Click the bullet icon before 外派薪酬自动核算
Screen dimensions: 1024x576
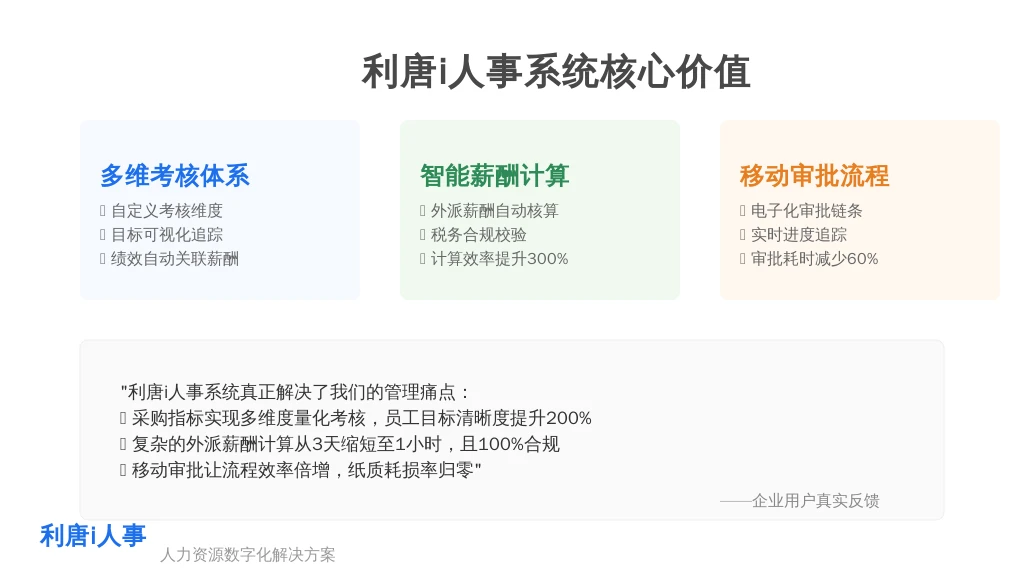point(423,211)
